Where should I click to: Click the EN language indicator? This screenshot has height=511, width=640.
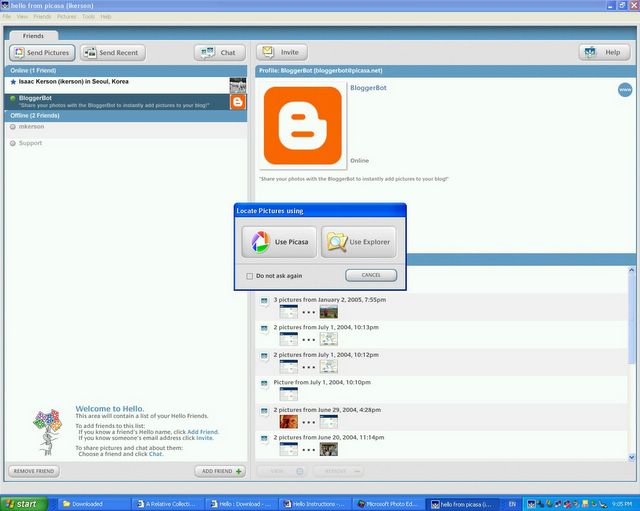[512, 504]
